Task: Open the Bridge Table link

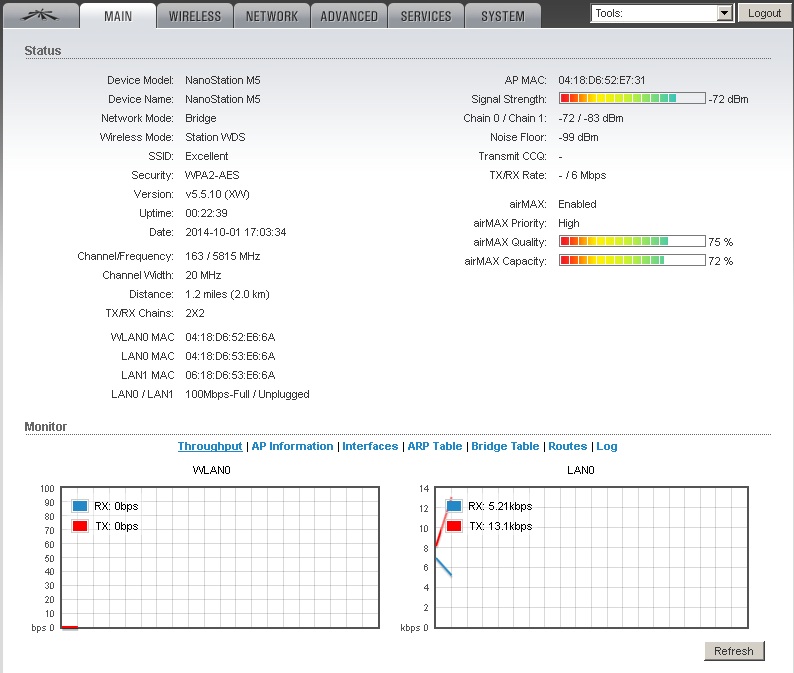Action: (505, 446)
